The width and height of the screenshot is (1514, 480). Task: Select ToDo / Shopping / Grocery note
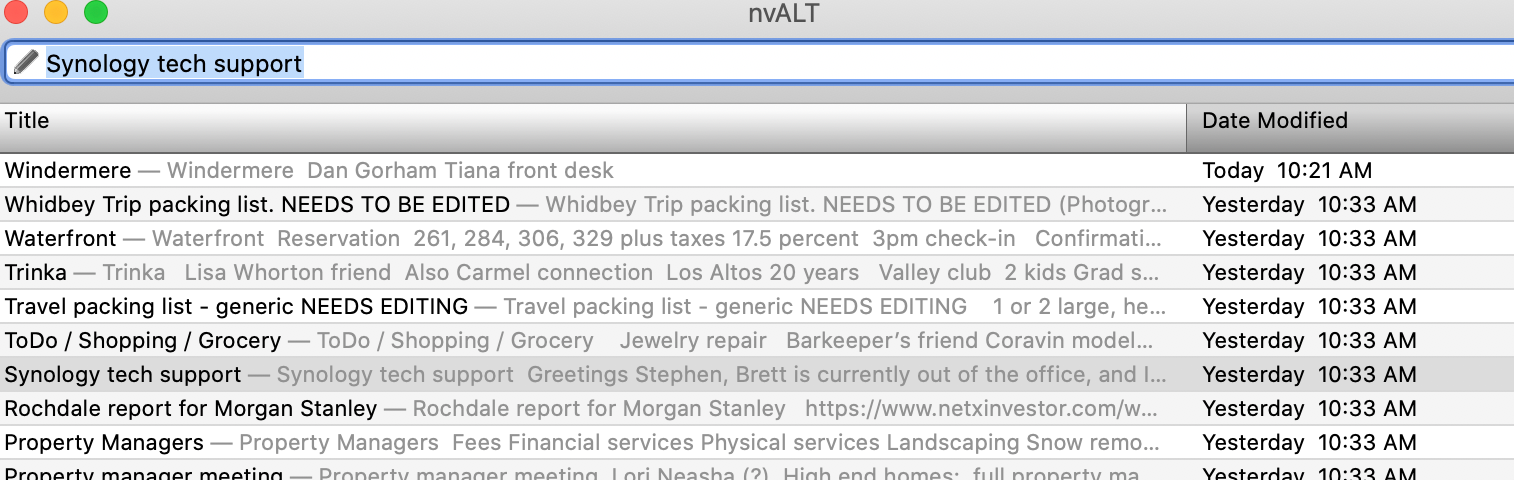coord(143,341)
